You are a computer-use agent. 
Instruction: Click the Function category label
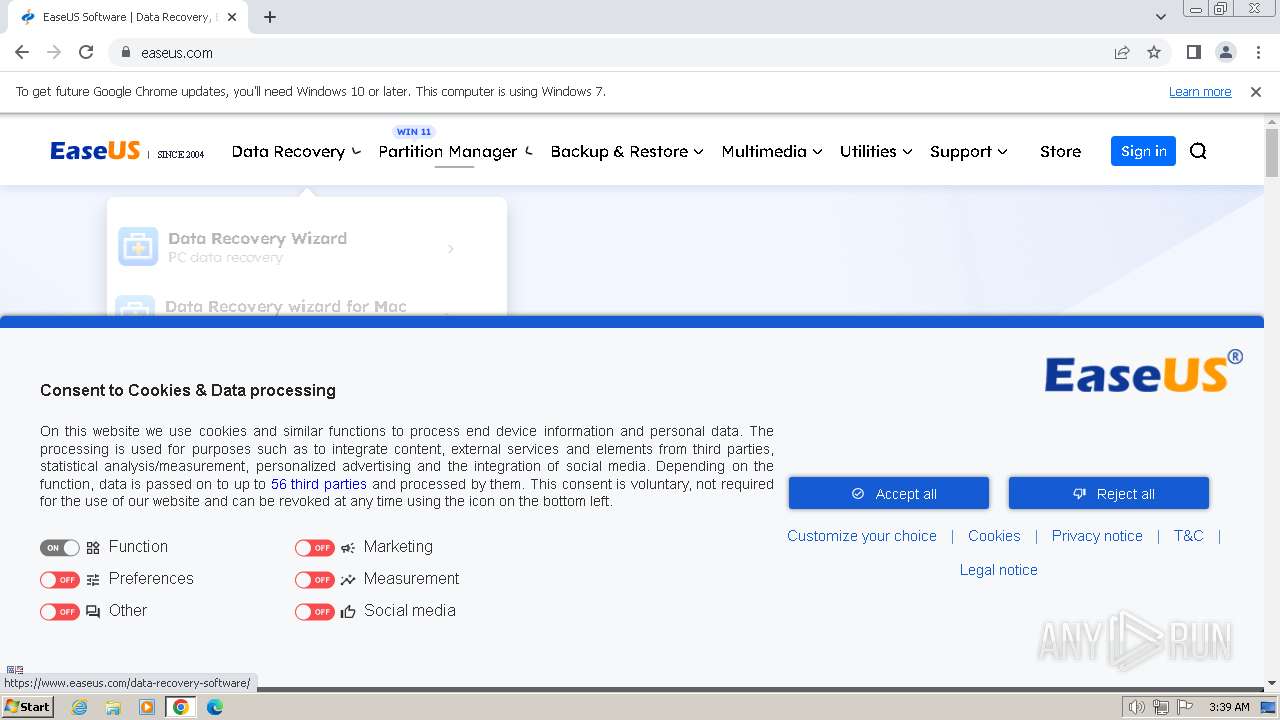pyautogui.click(x=138, y=547)
